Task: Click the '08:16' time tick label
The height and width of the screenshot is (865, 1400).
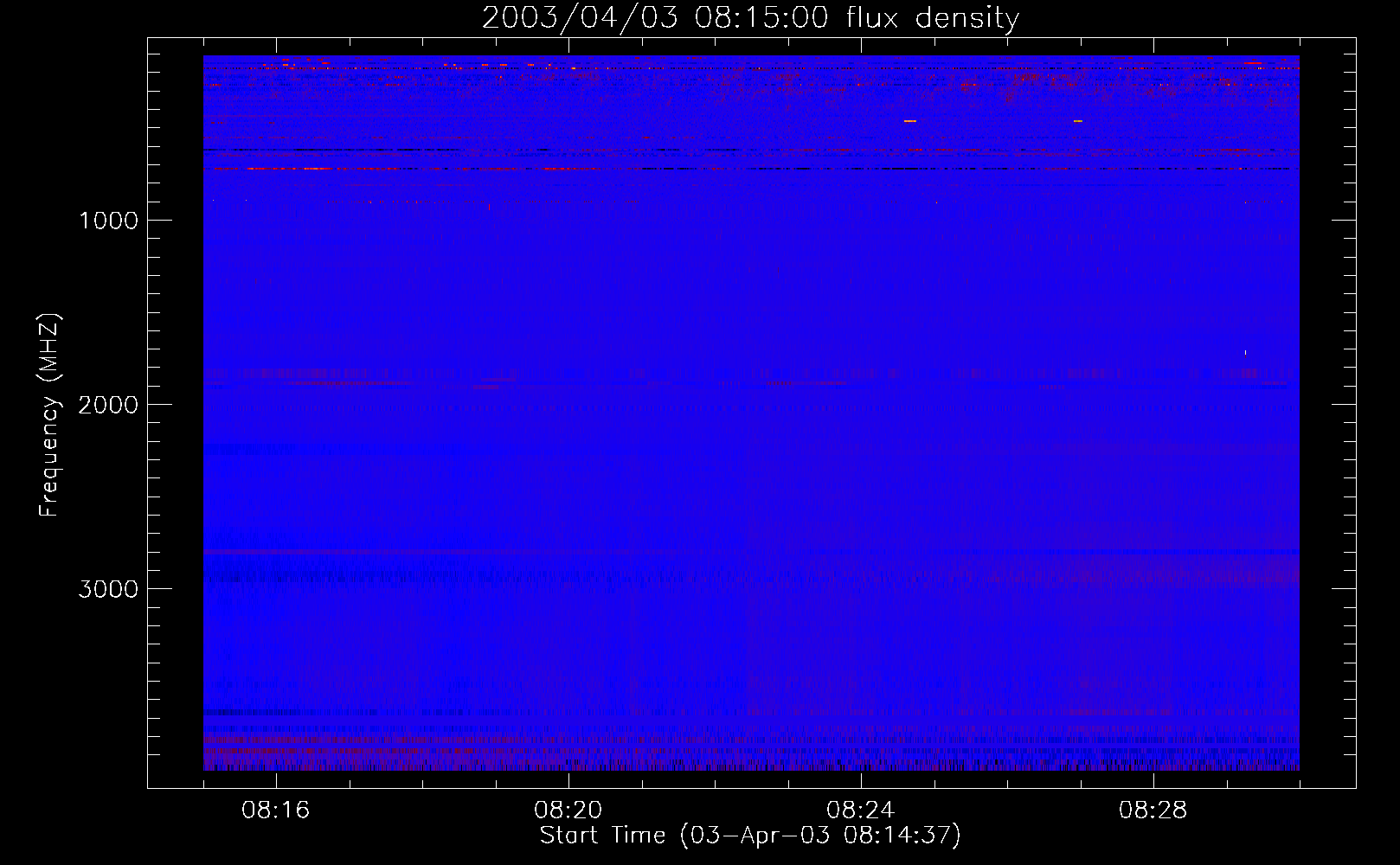Action: (275, 811)
